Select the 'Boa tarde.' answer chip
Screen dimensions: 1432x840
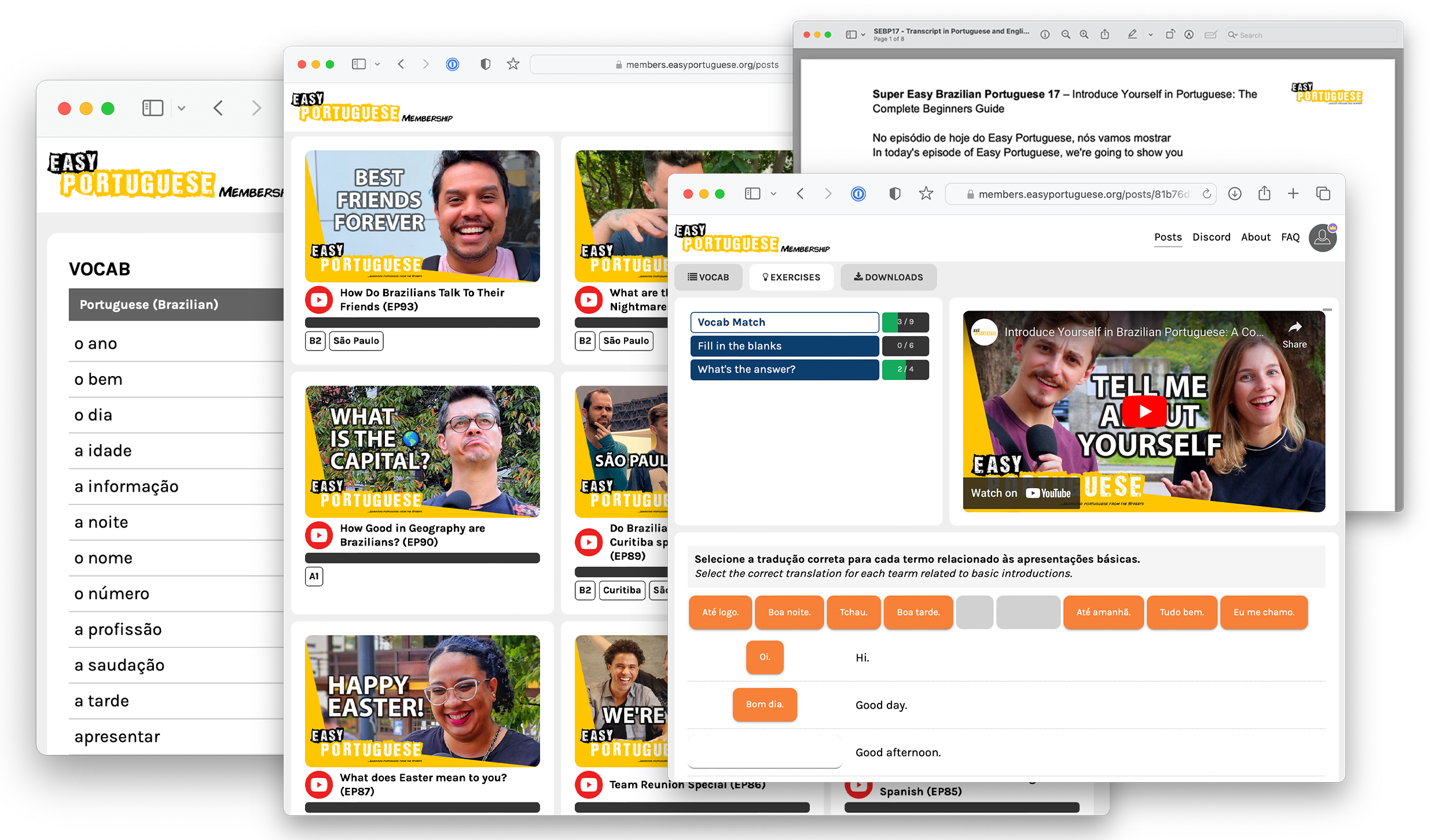pos(918,612)
